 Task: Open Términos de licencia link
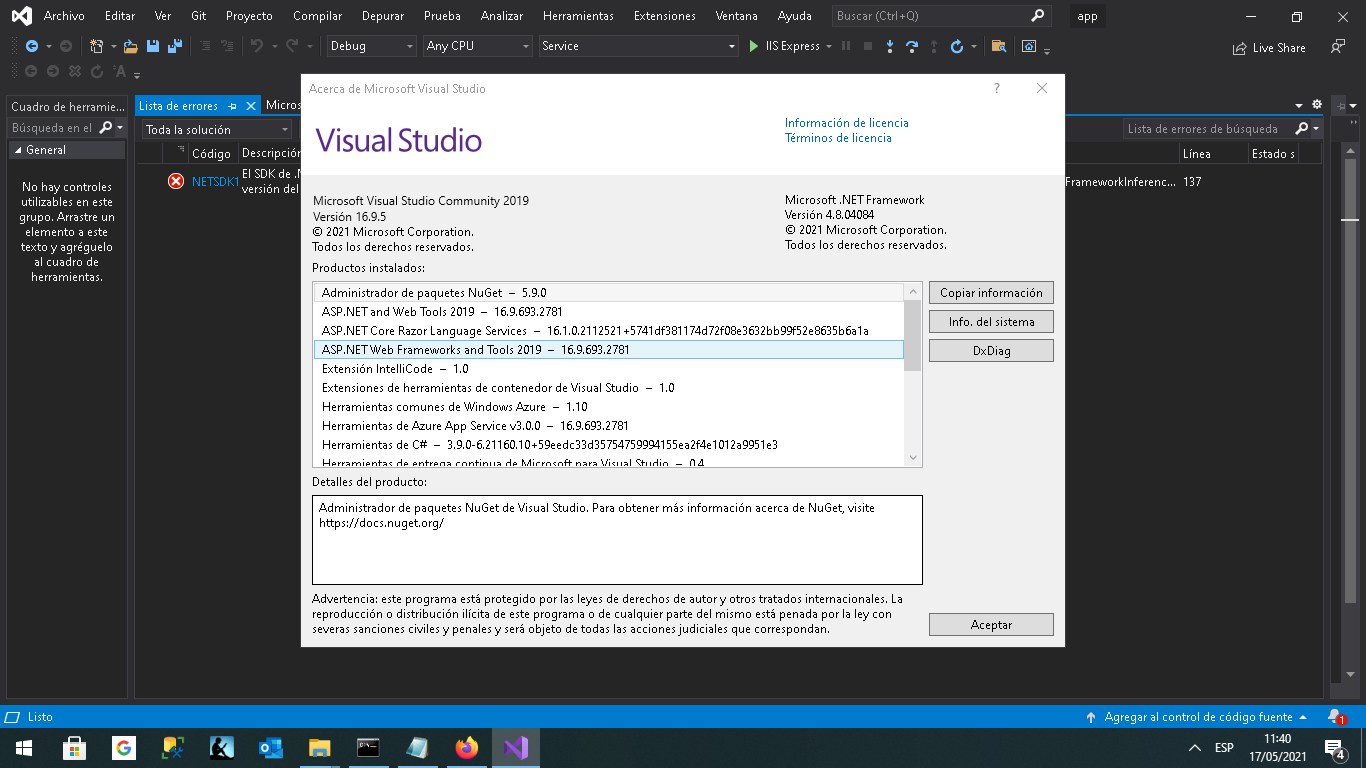click(838, 138)
